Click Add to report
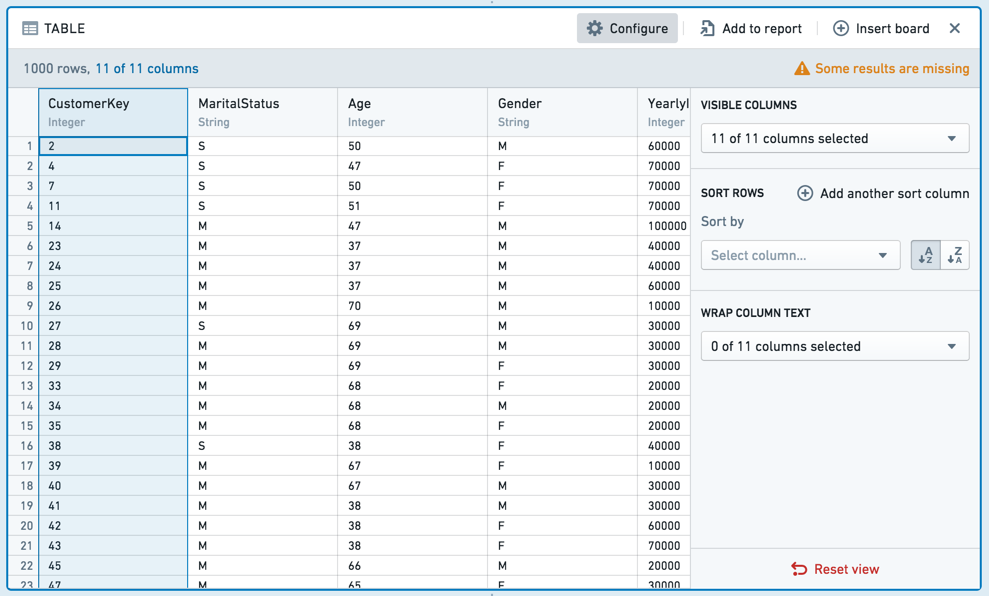 (x=751, y=28)
